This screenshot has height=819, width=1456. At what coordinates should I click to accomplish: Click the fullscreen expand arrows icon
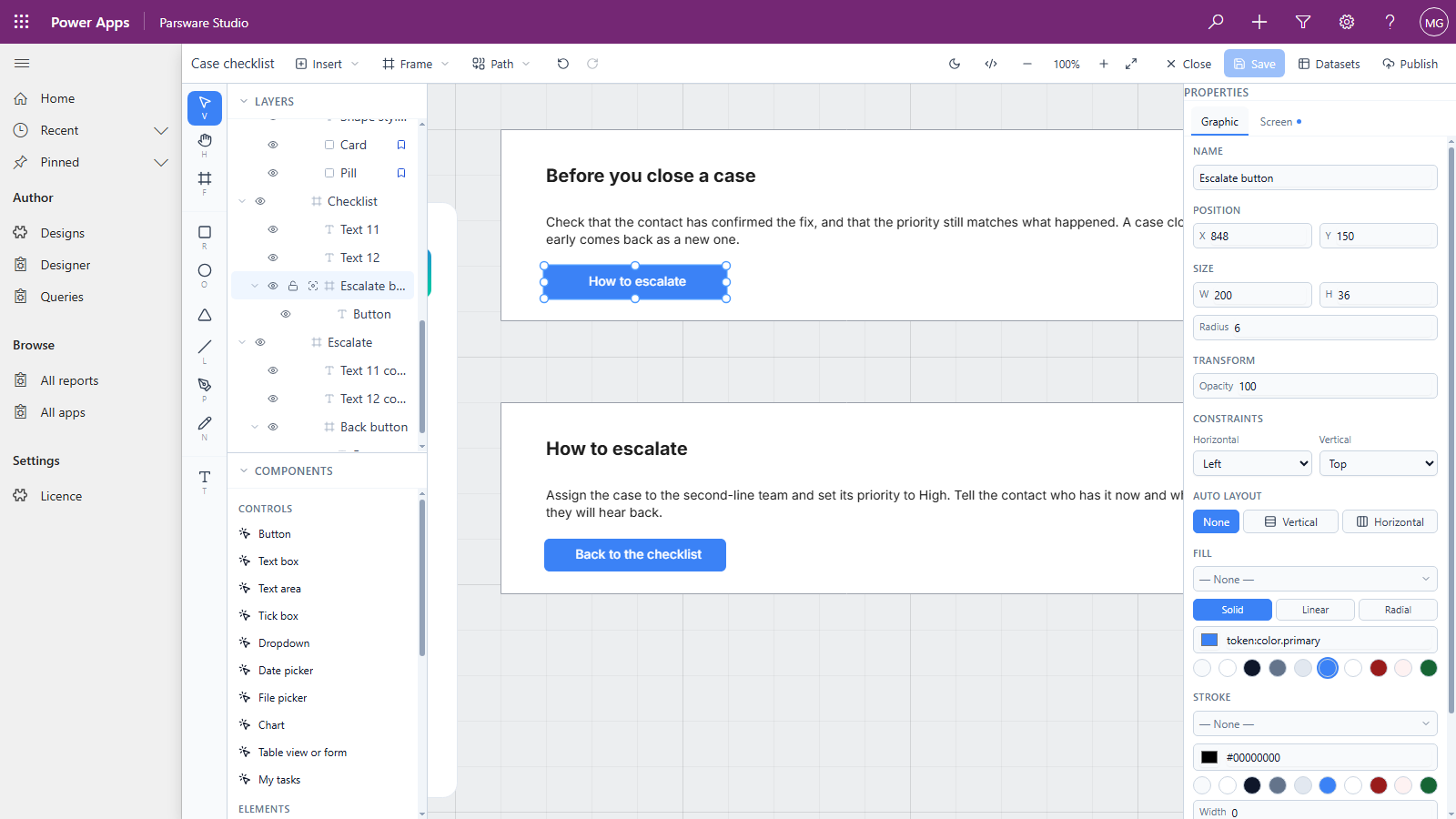1131,64
